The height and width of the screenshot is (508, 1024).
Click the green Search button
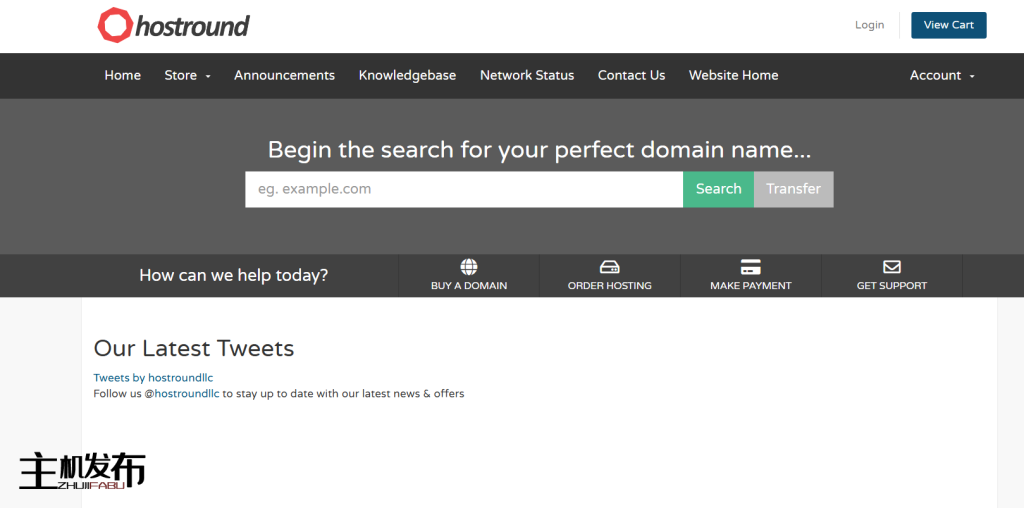click(x=718, y=189)
